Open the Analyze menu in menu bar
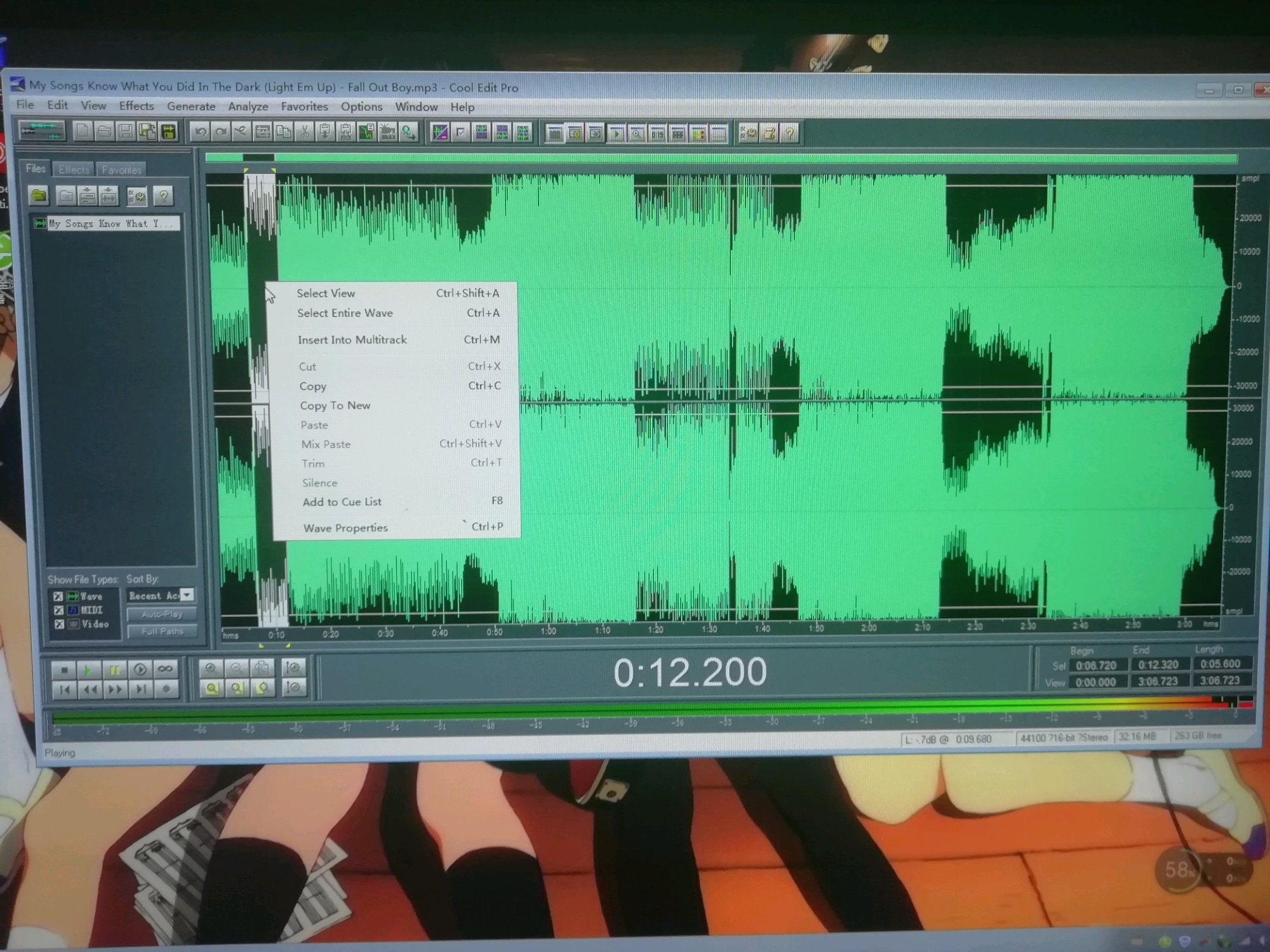1270x952 pixels. 248,107
